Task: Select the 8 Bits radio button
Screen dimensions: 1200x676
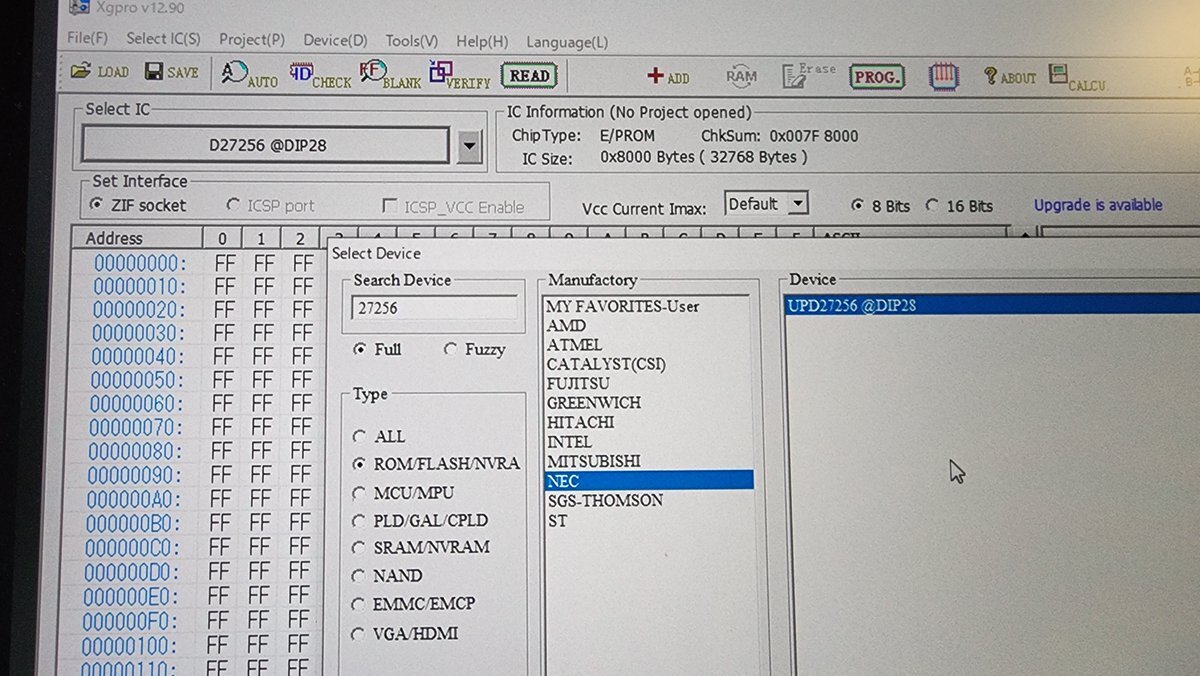Action: (x=857, y=205)
